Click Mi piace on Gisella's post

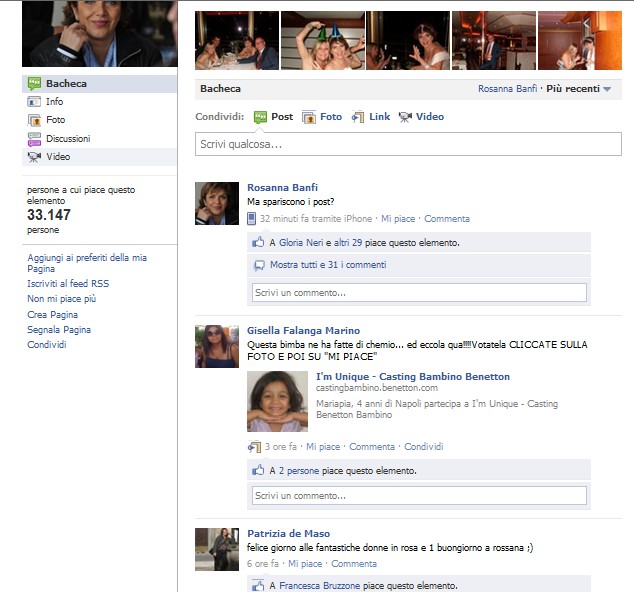[323, 447]
